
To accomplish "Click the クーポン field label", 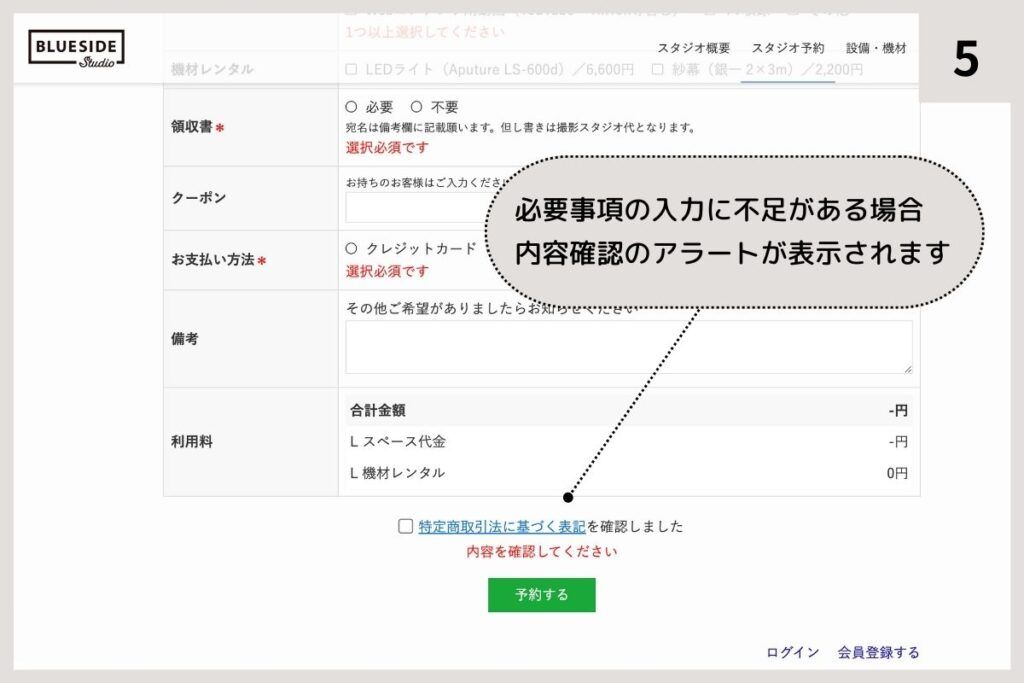I will pos(199,198).
